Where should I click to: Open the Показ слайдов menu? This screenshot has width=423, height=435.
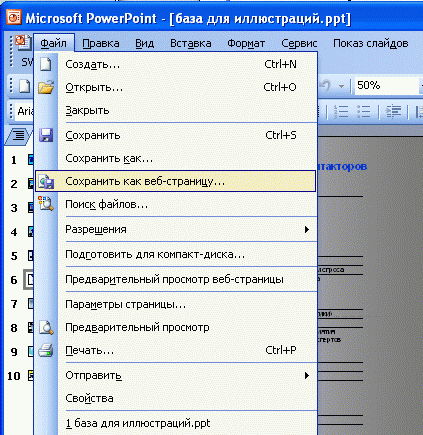click(371, 43)
